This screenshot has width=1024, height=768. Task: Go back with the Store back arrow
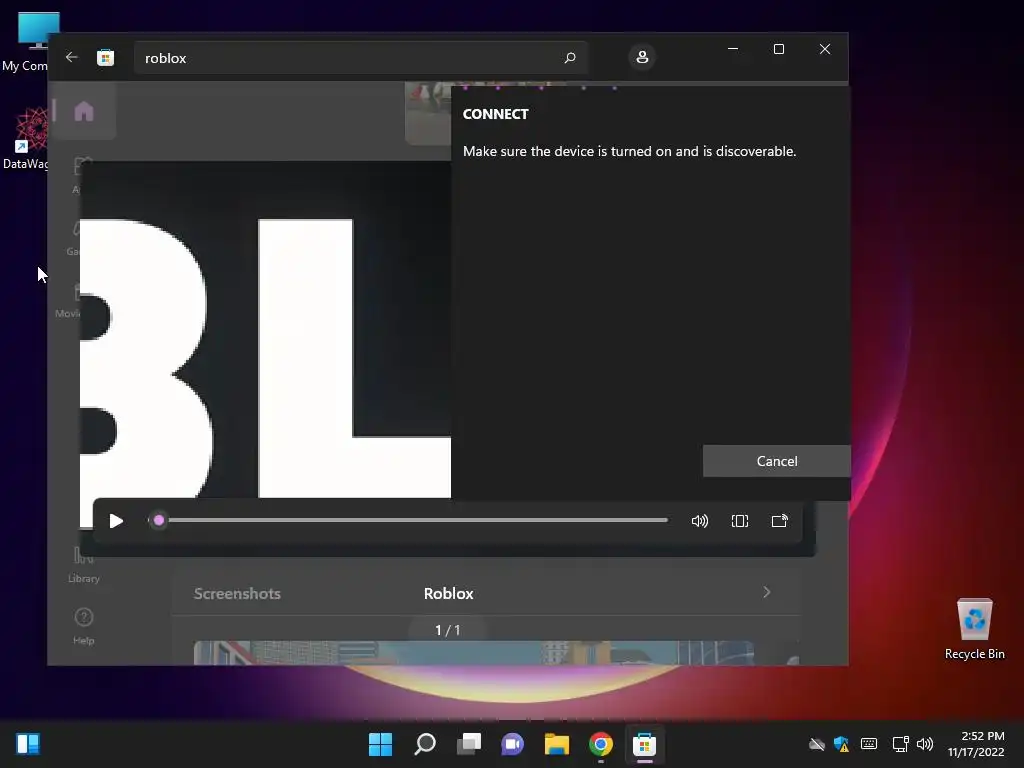tap(72, 57)
